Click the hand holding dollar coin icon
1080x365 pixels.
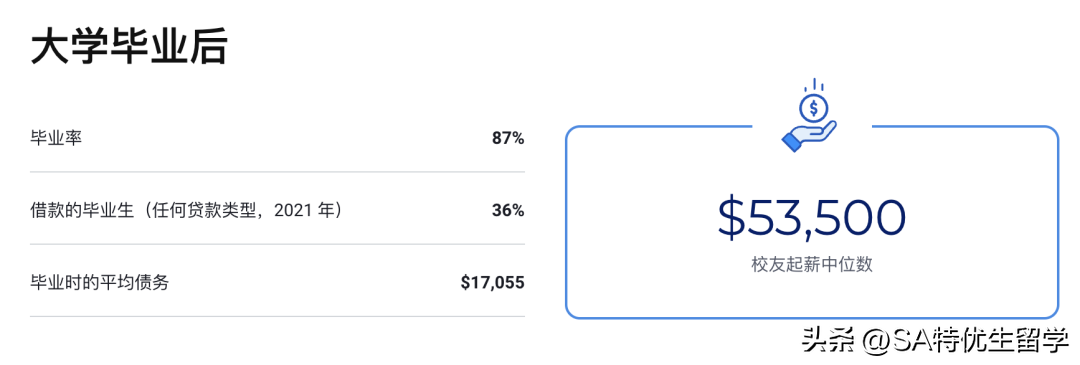(x=812, y=116)
